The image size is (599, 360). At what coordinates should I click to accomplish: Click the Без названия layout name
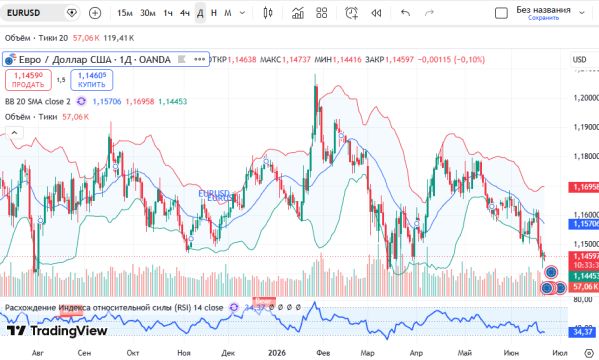543,10
